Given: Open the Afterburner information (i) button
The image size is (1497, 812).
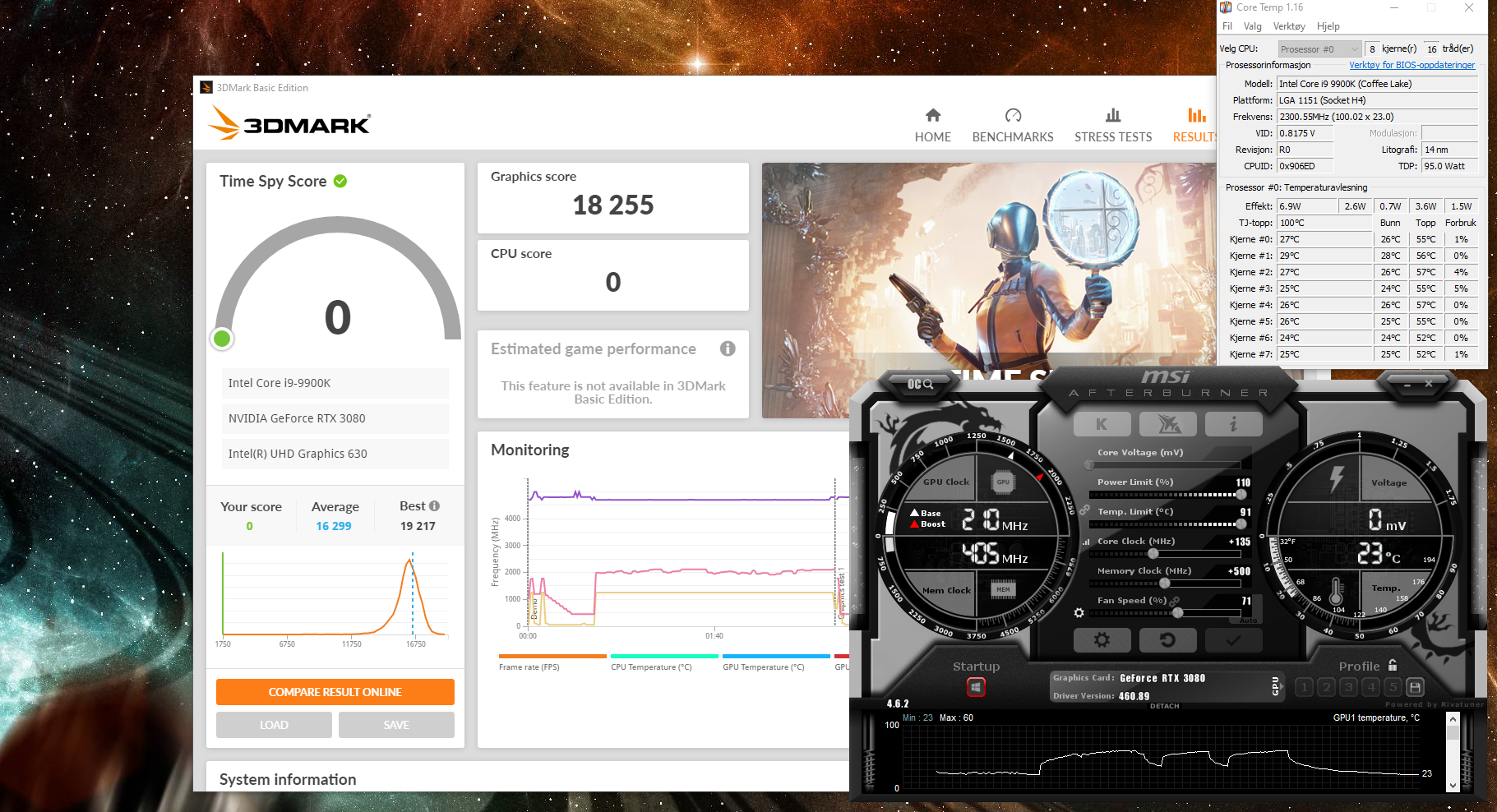Looking at the screenshot, I should click(1233, 424).
